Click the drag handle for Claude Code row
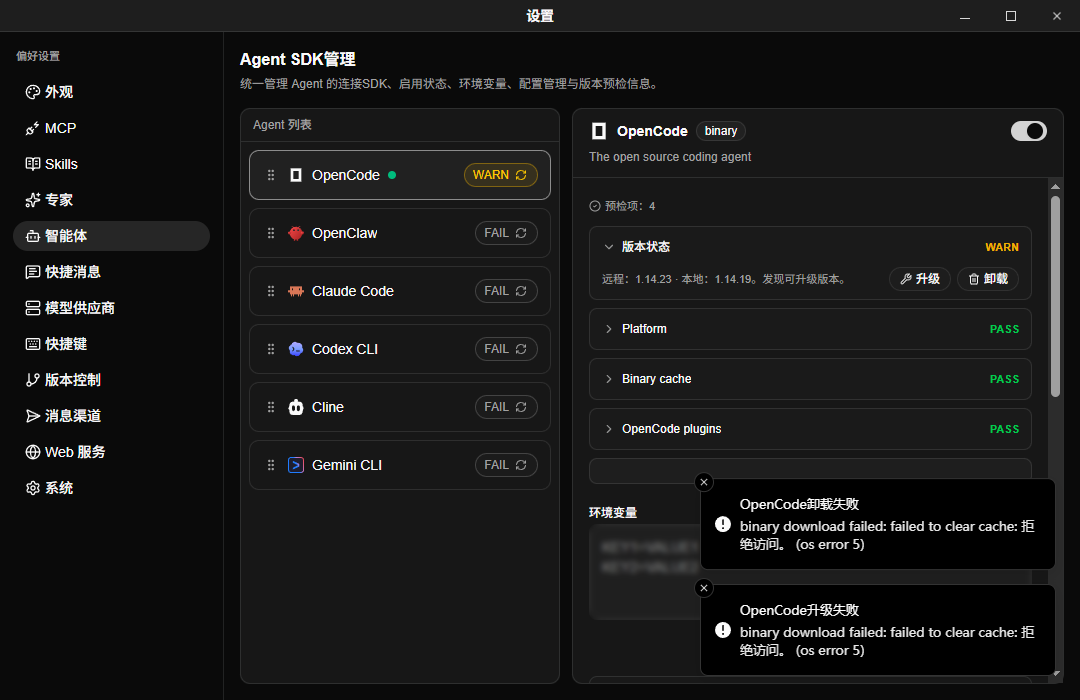 coord(271,291)
